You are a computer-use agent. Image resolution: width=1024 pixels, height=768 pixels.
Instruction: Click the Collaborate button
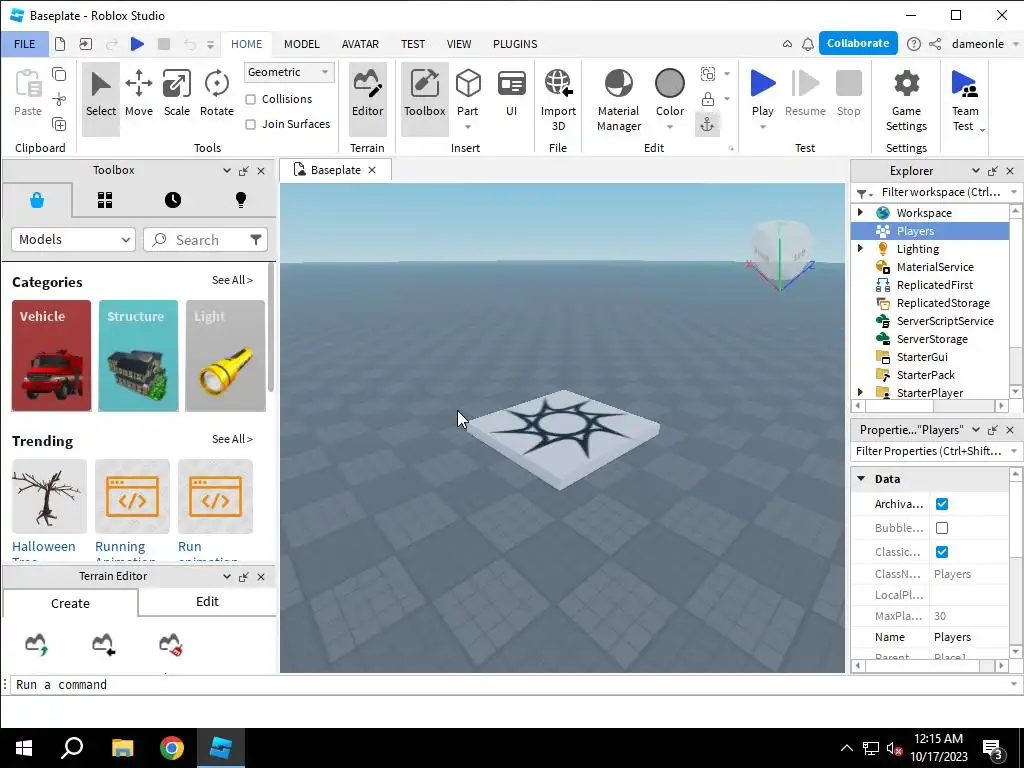tap(857, 43)
